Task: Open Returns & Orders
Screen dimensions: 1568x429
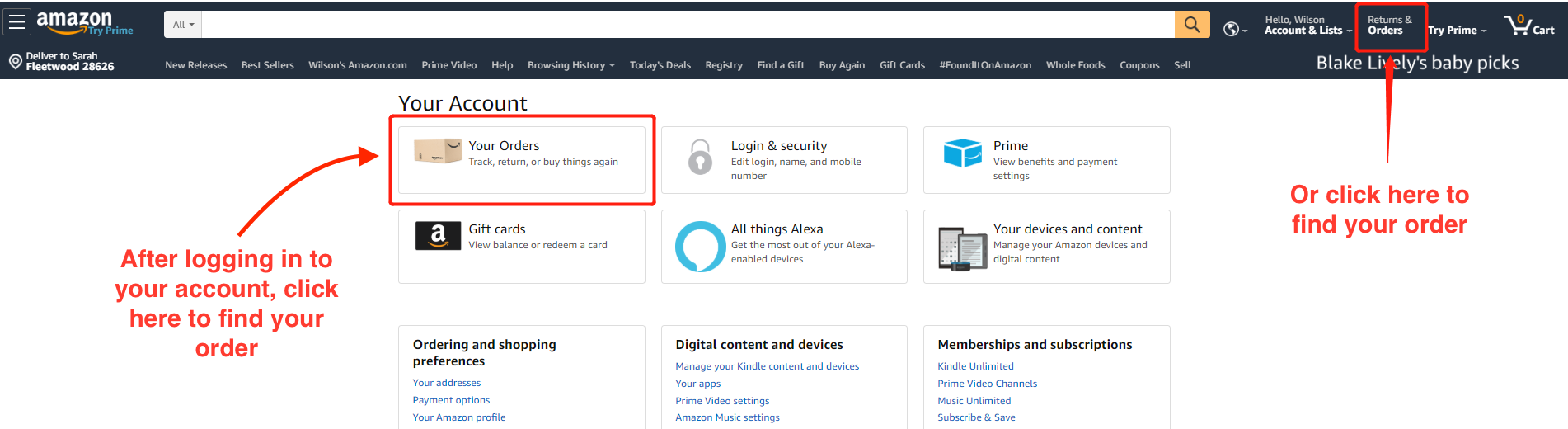Action: pos(1390,26)
